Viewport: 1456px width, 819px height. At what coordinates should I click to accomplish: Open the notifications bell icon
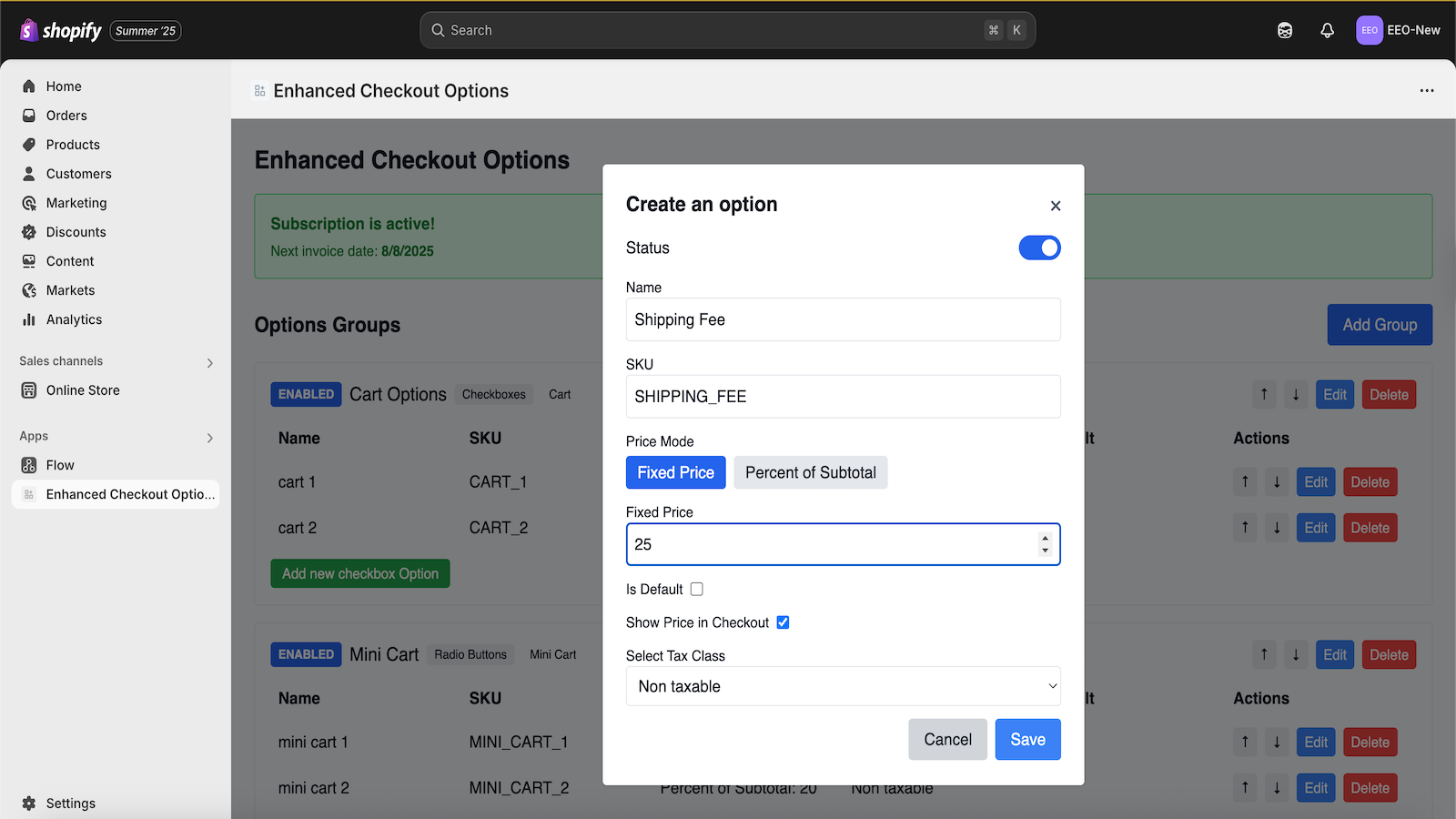pyautogui.click(x=1327, y=30)
